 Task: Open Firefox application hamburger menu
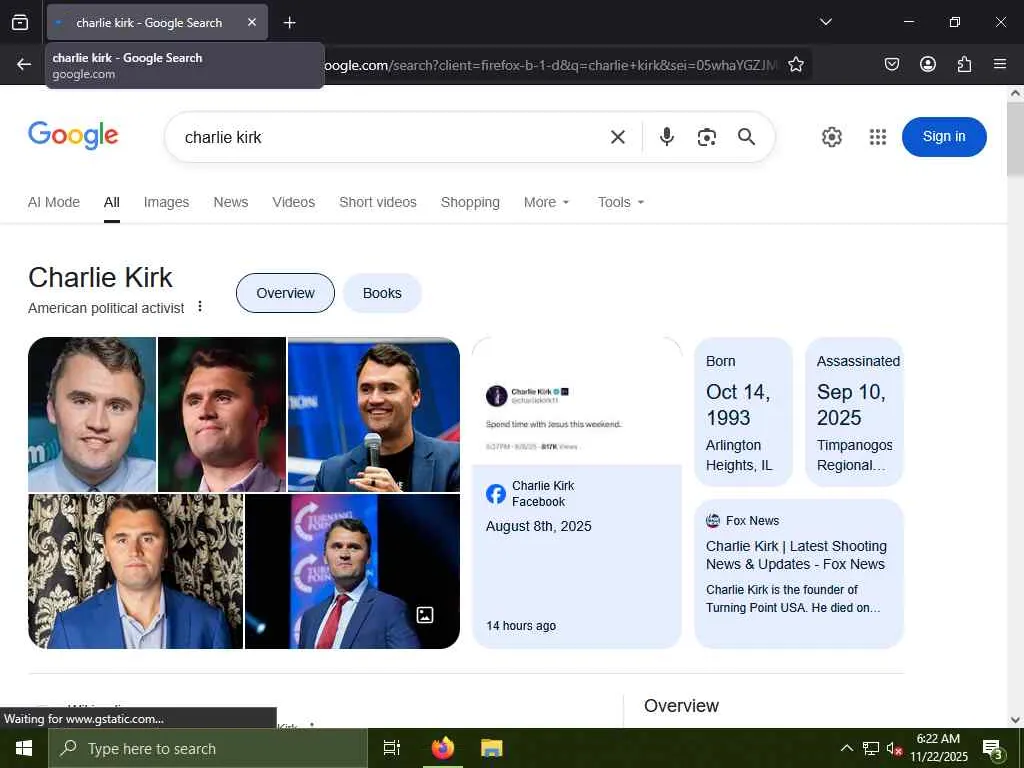coord(1000,64)
